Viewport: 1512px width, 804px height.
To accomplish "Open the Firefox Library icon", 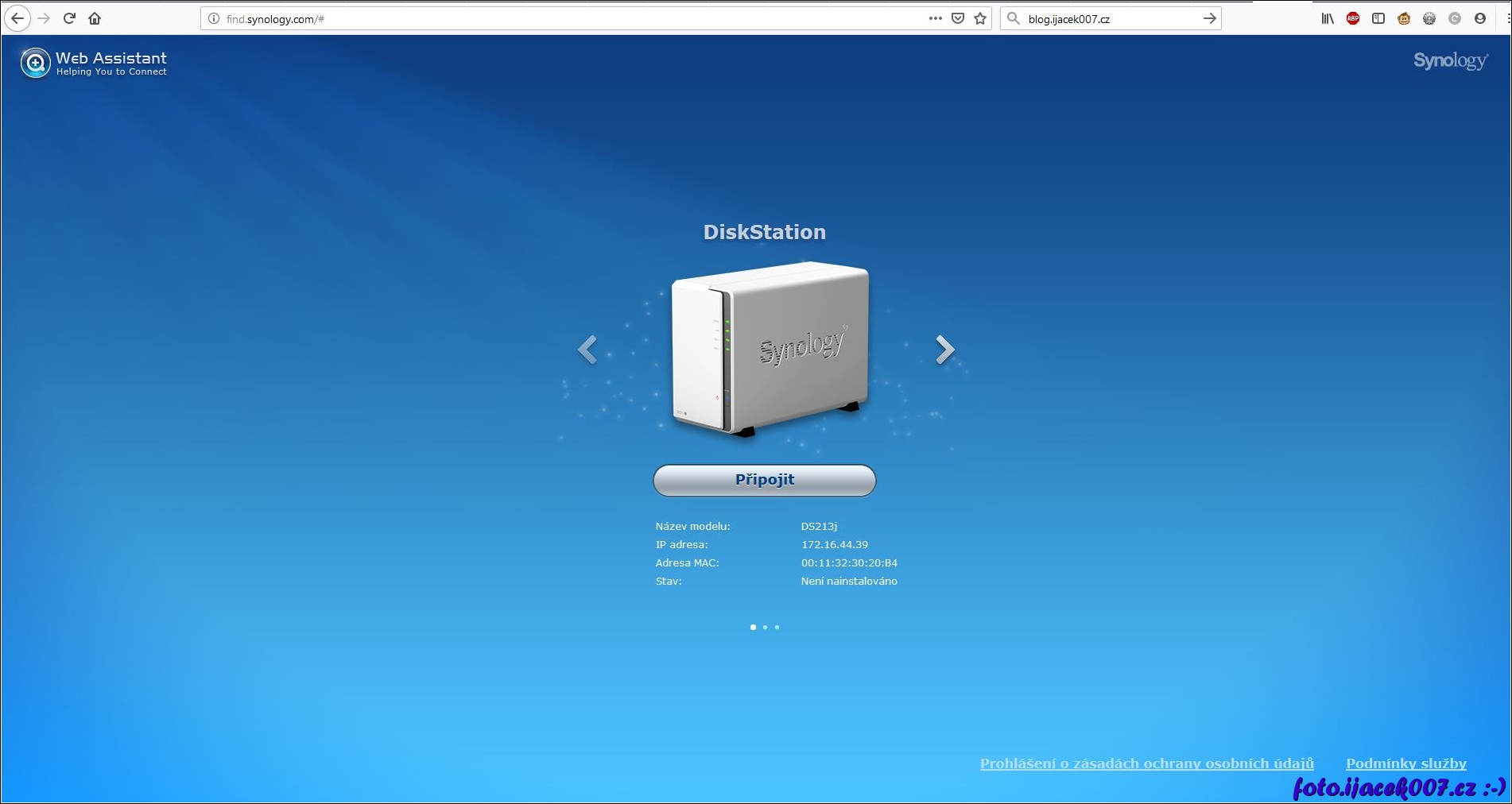I will [1328, 18].
